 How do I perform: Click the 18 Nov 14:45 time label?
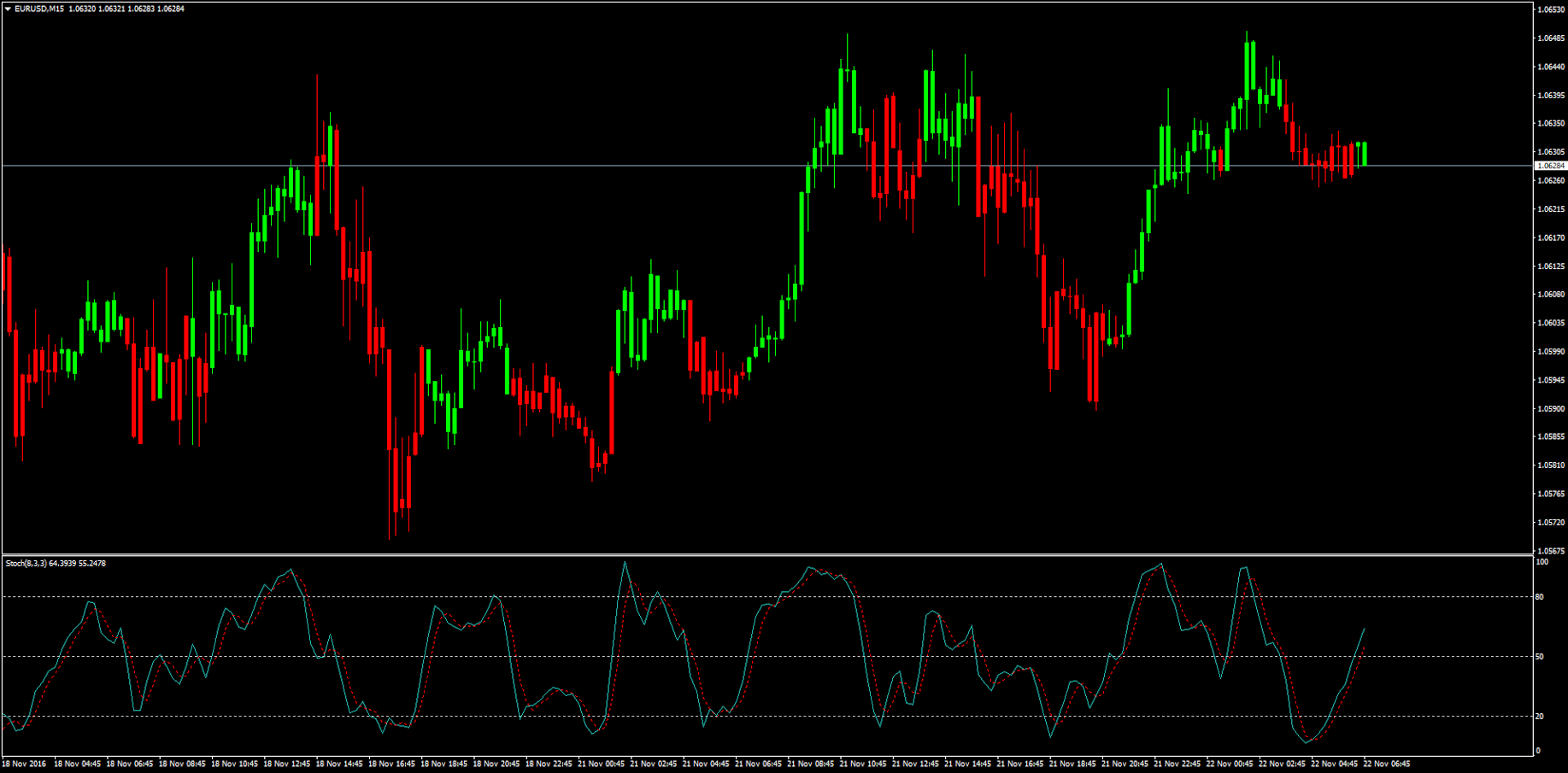tap(339, 764)
